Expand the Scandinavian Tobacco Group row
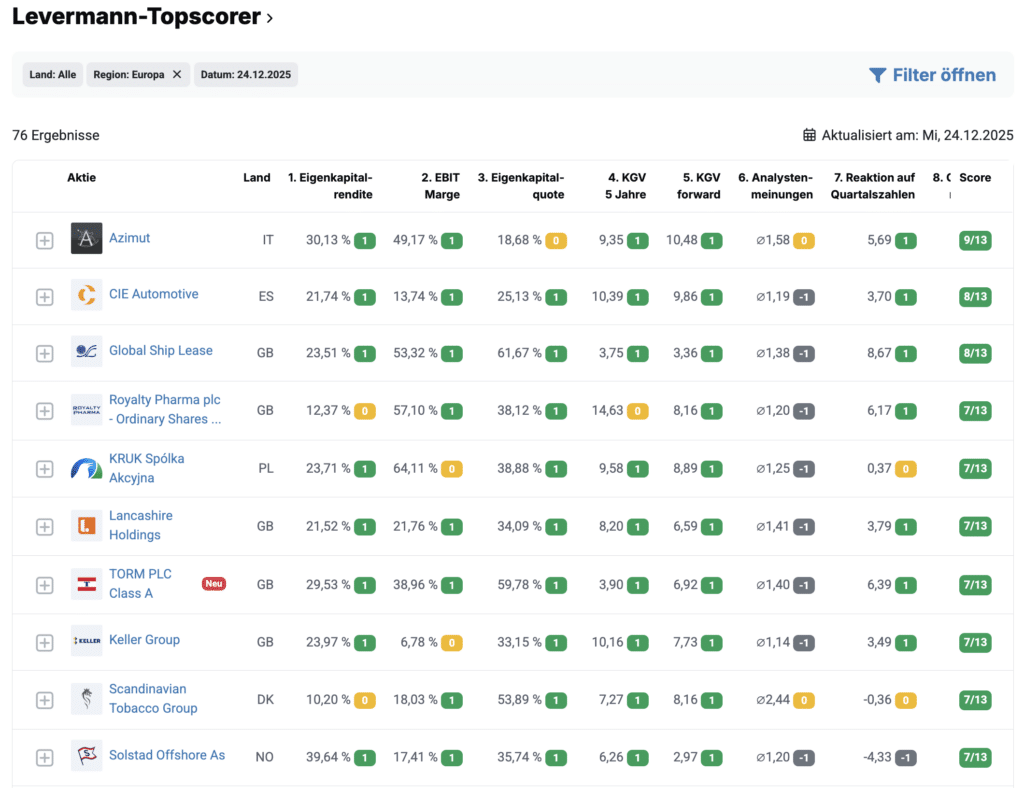The width and height of the screenshot is (1024, 788). (44, 700)
